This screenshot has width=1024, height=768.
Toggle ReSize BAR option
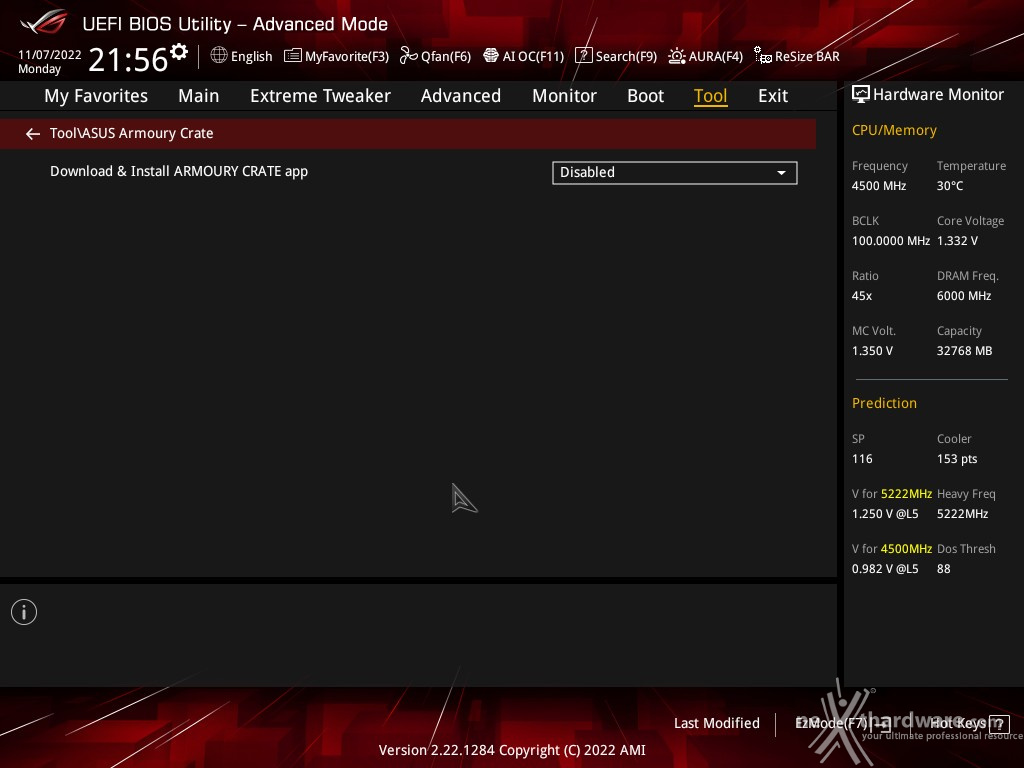(807, 56)
